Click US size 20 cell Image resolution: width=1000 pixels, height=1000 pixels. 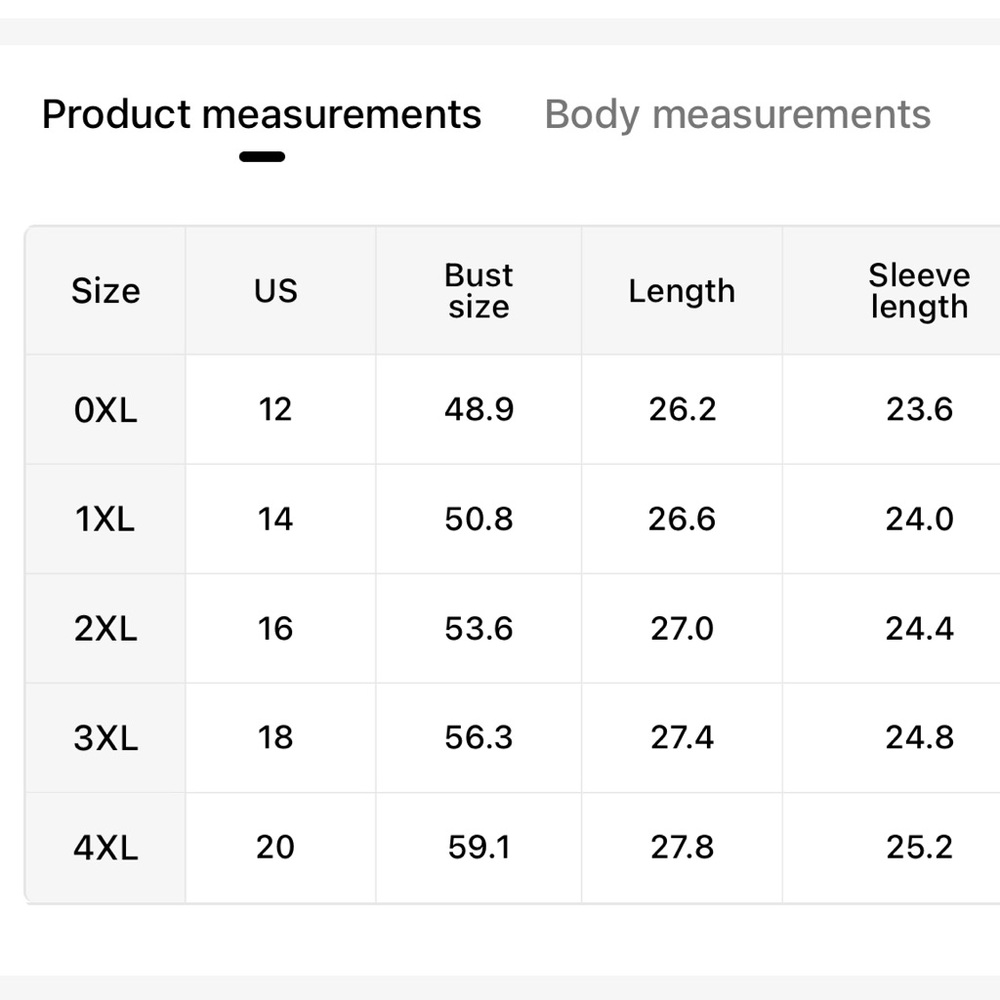tap(276, 847)
